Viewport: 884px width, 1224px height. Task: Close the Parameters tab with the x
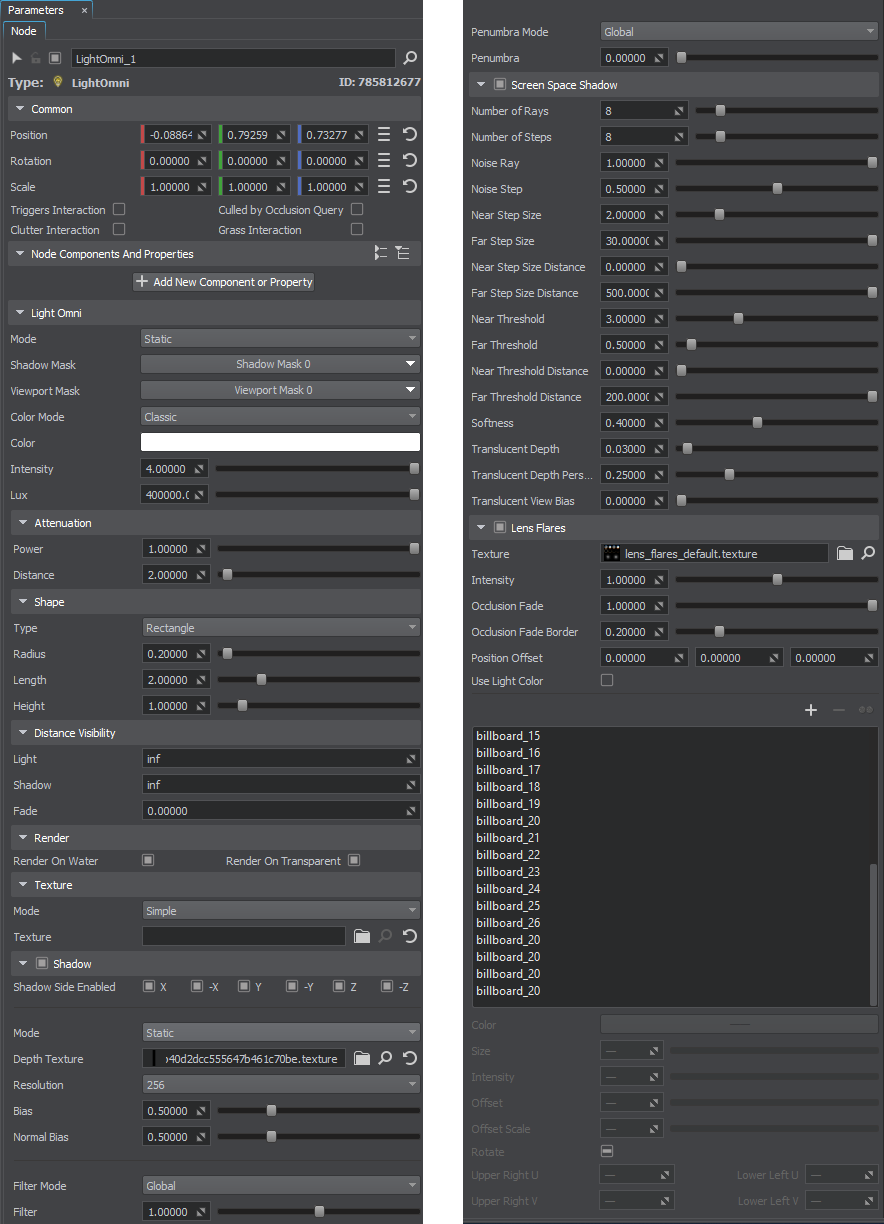coord(84,10)
